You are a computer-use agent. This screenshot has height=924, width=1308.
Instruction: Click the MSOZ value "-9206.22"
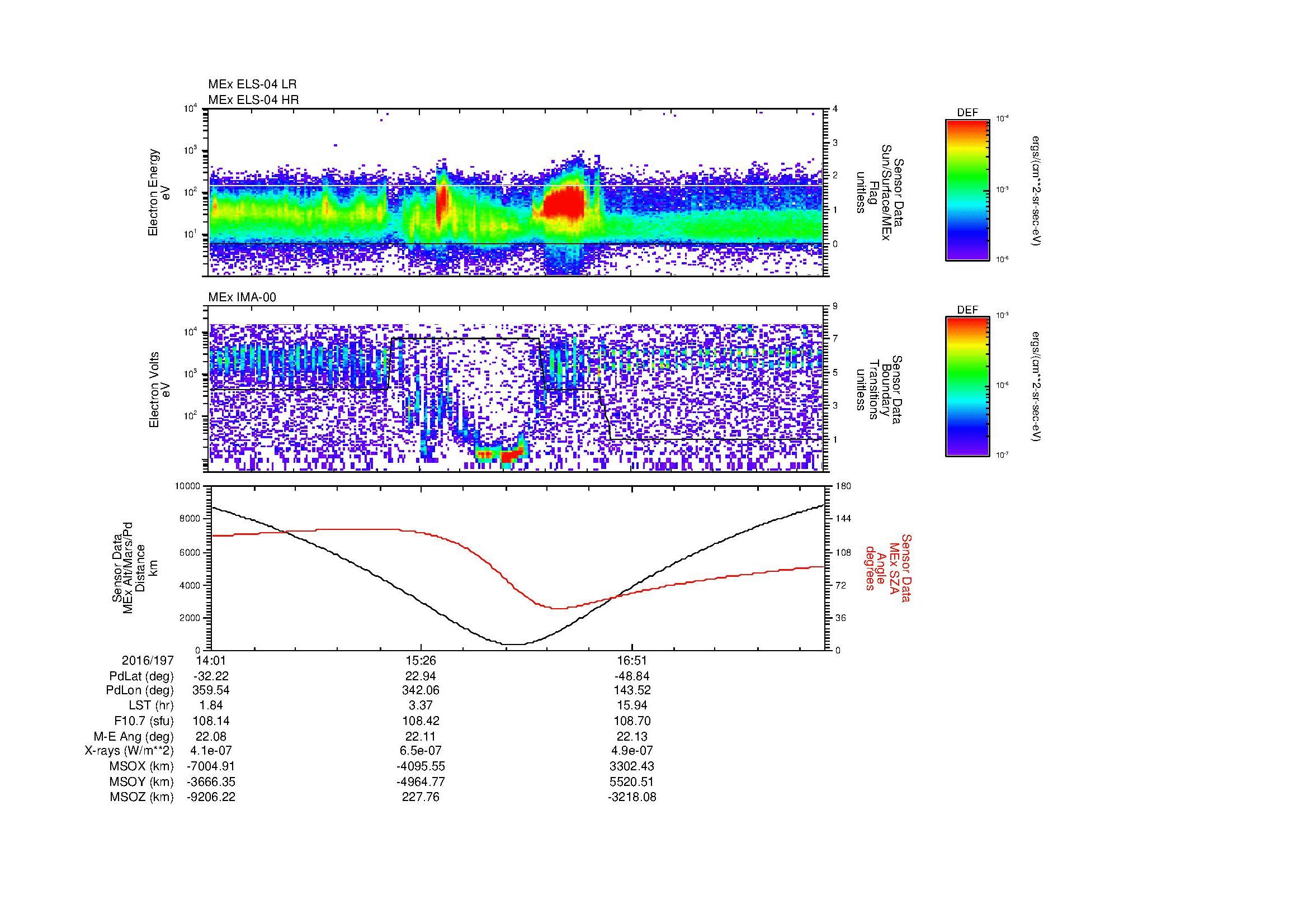(x=211, y=797)
